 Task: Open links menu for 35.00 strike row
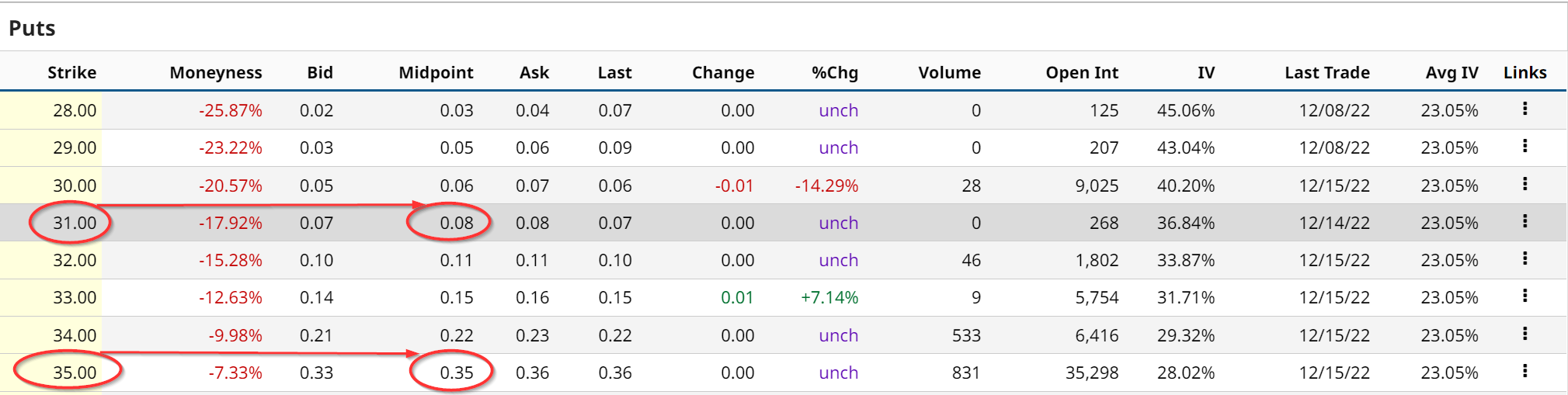[x=1525, y=372]
